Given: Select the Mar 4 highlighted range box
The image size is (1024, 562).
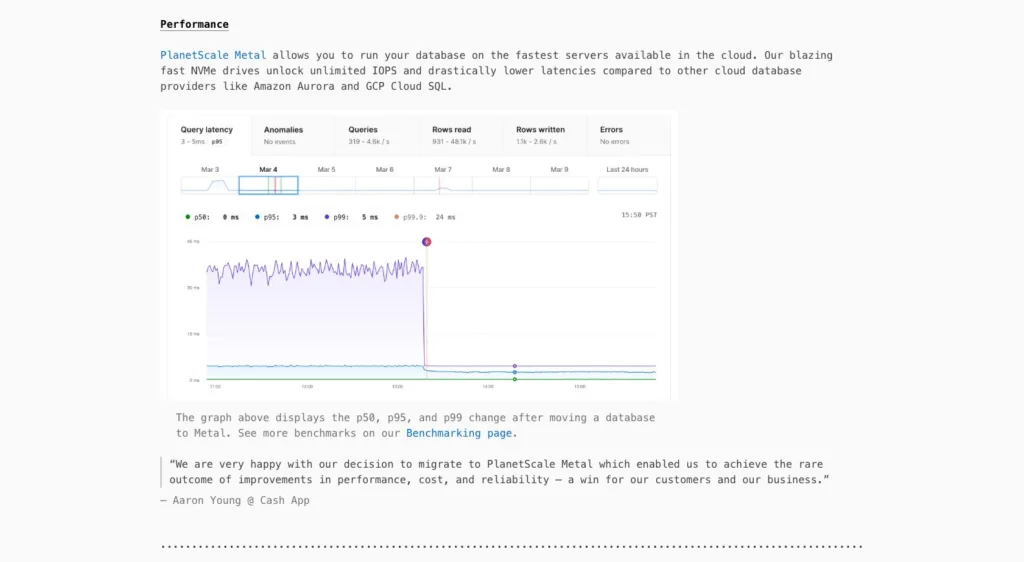Looking at the screenshot, I should click(268, 185).
